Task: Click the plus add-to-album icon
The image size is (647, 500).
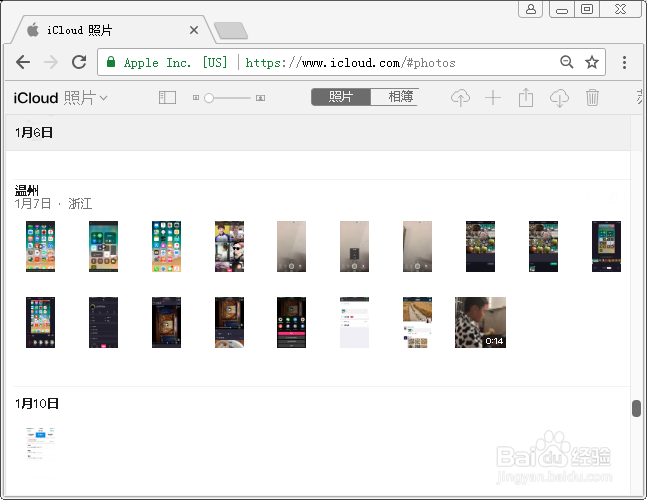Action: pyautogui.click(x=493, y=98)
